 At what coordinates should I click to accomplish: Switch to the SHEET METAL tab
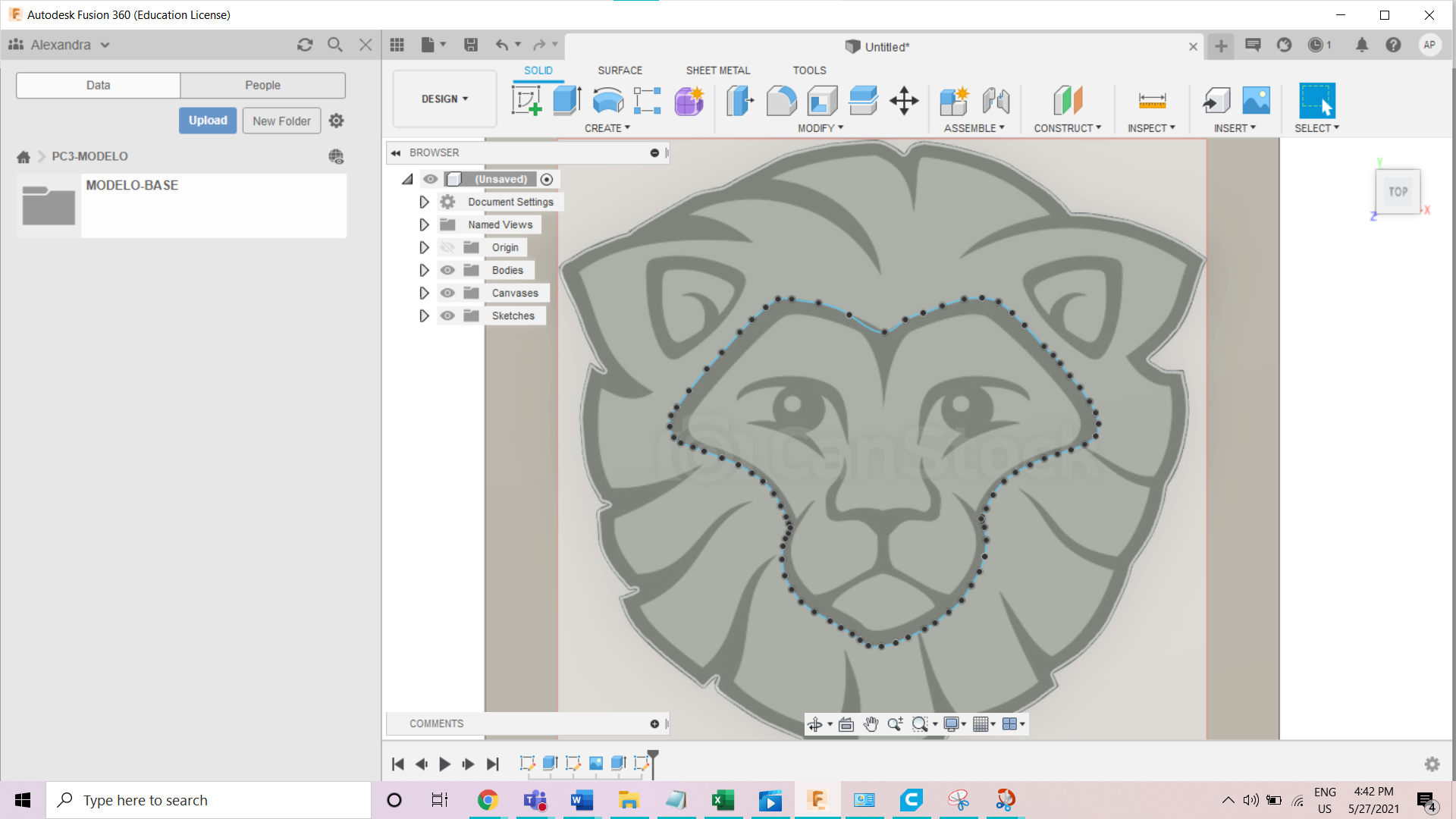click(718, 71)
